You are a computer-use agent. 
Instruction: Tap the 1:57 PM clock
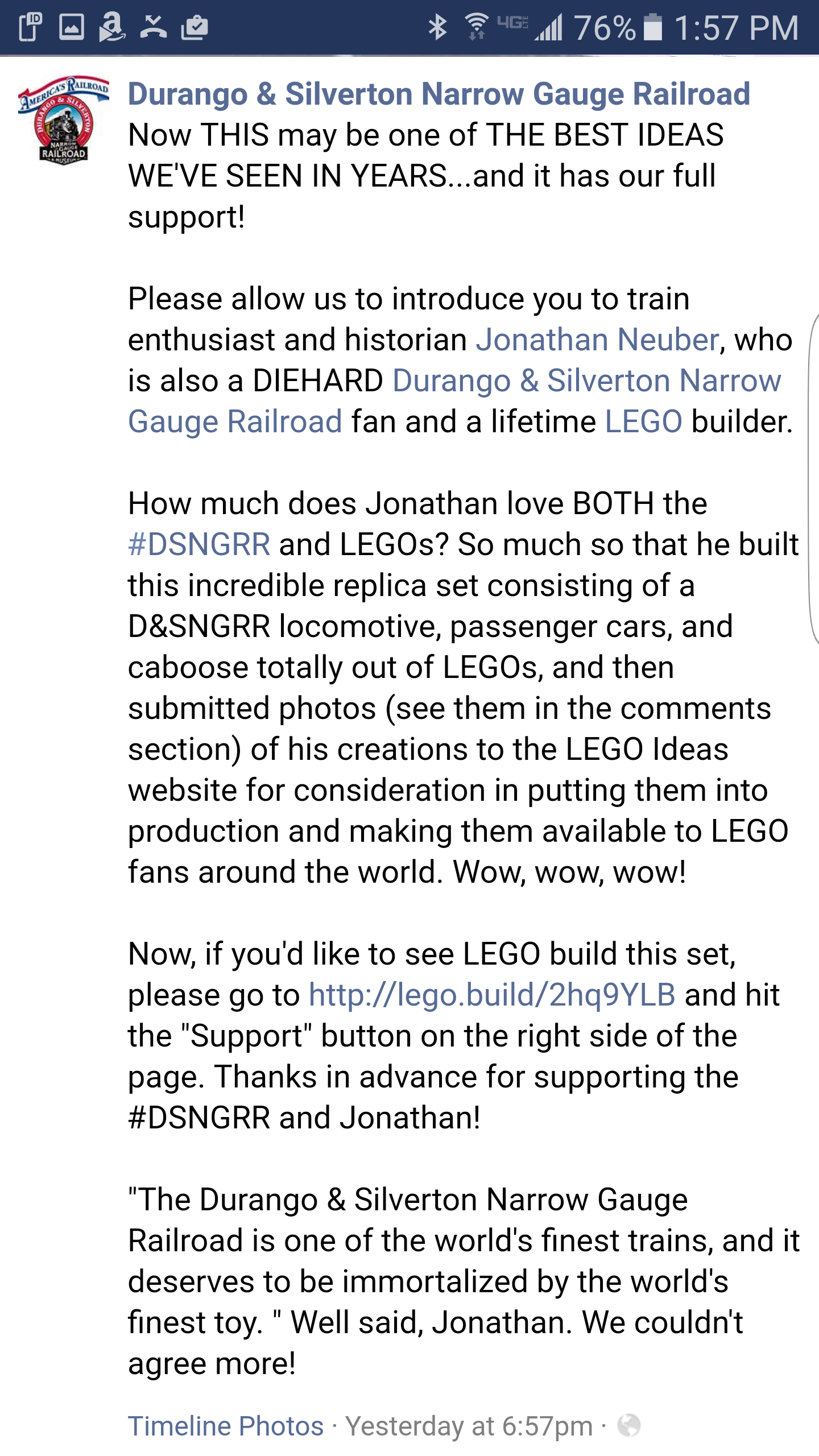pos(737,27)
